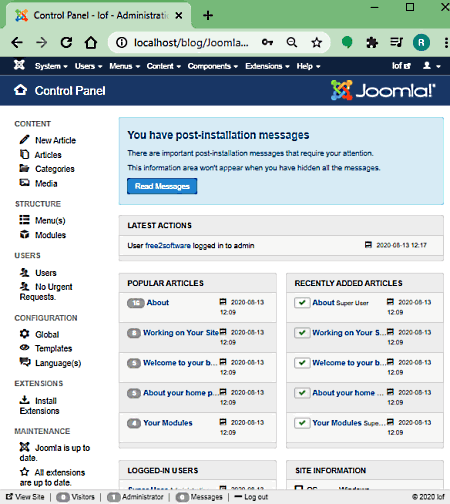450x504 pixels.
Task: Expand the Components dropdown menu
Action: click(x=213, y=66)
